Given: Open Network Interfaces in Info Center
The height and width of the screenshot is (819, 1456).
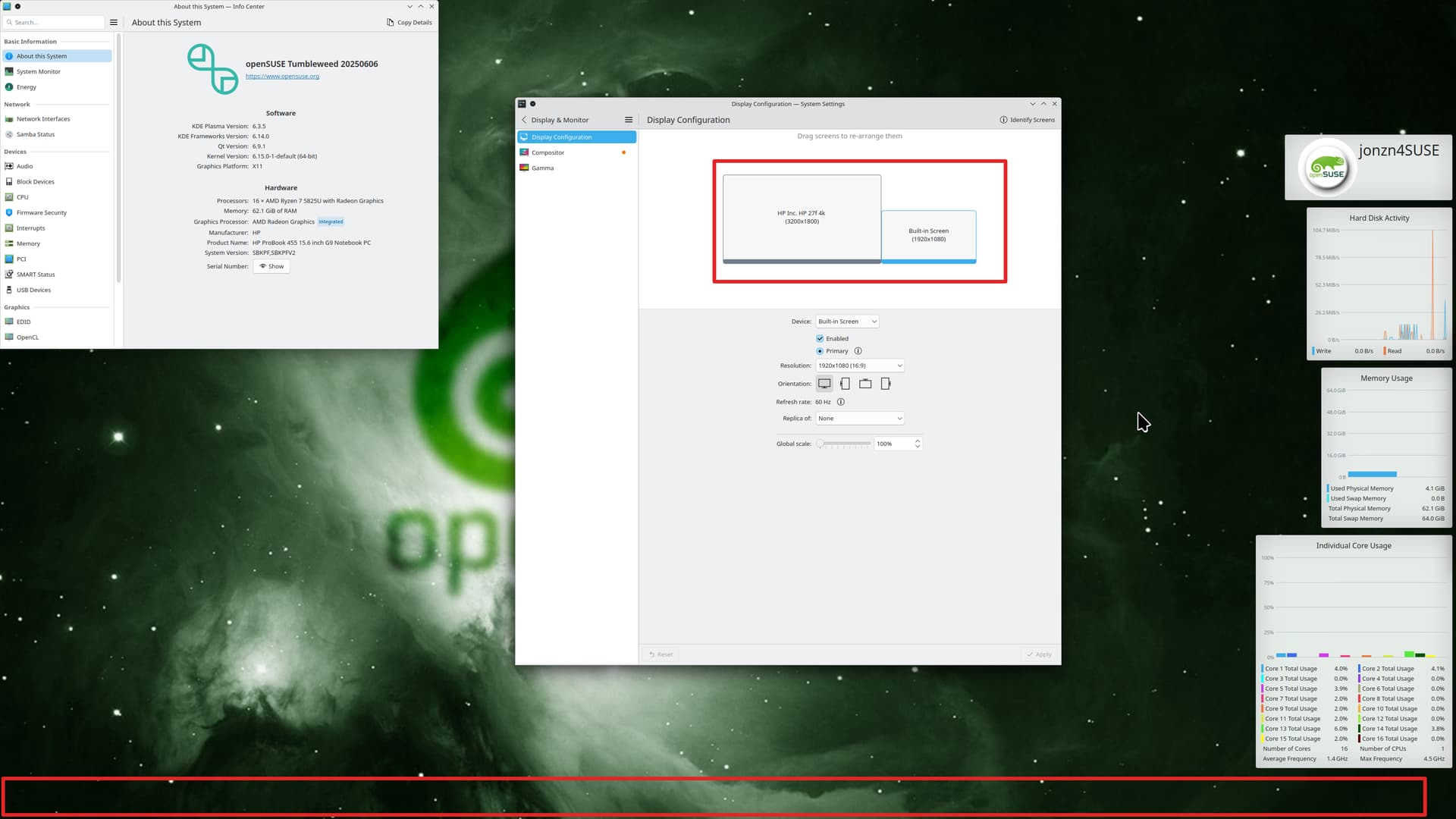Looking at the screenshot, I should pos(57,119).
